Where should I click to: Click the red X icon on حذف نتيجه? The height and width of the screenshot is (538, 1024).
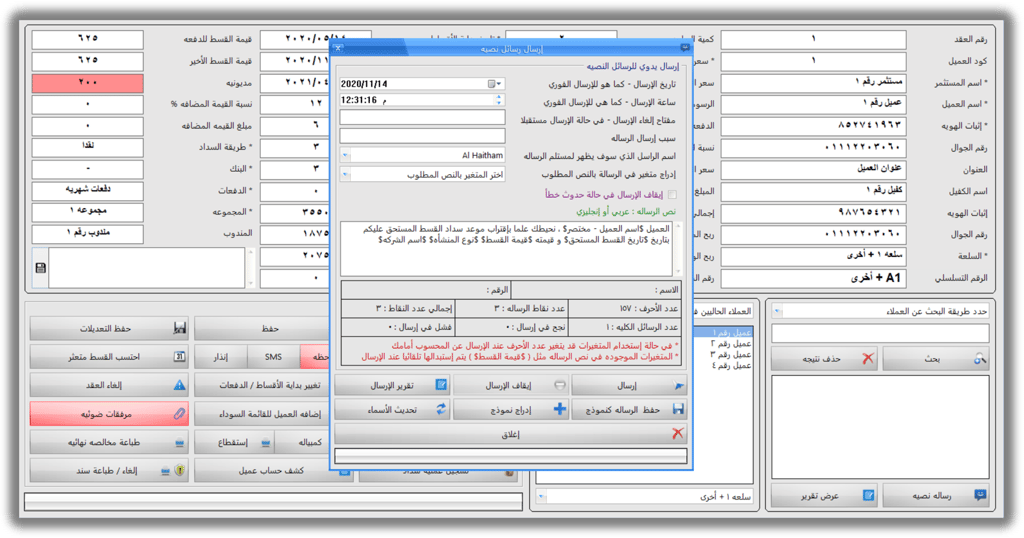(867, 358)
